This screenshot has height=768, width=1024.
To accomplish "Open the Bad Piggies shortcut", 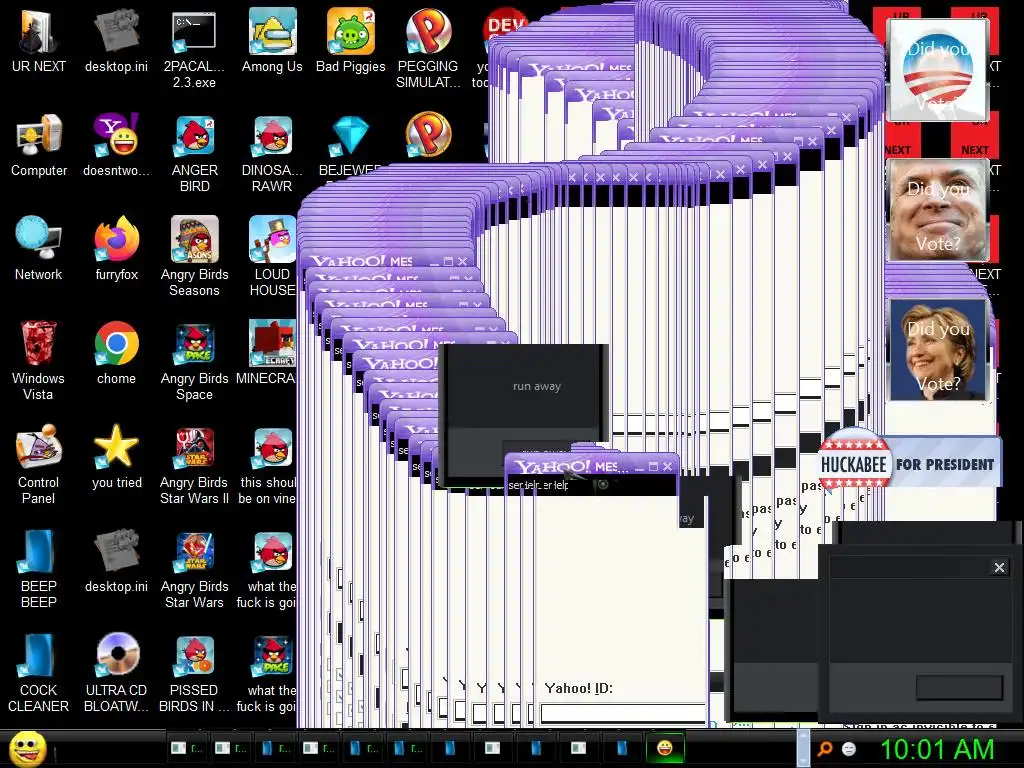I will (x=350, y=39).
